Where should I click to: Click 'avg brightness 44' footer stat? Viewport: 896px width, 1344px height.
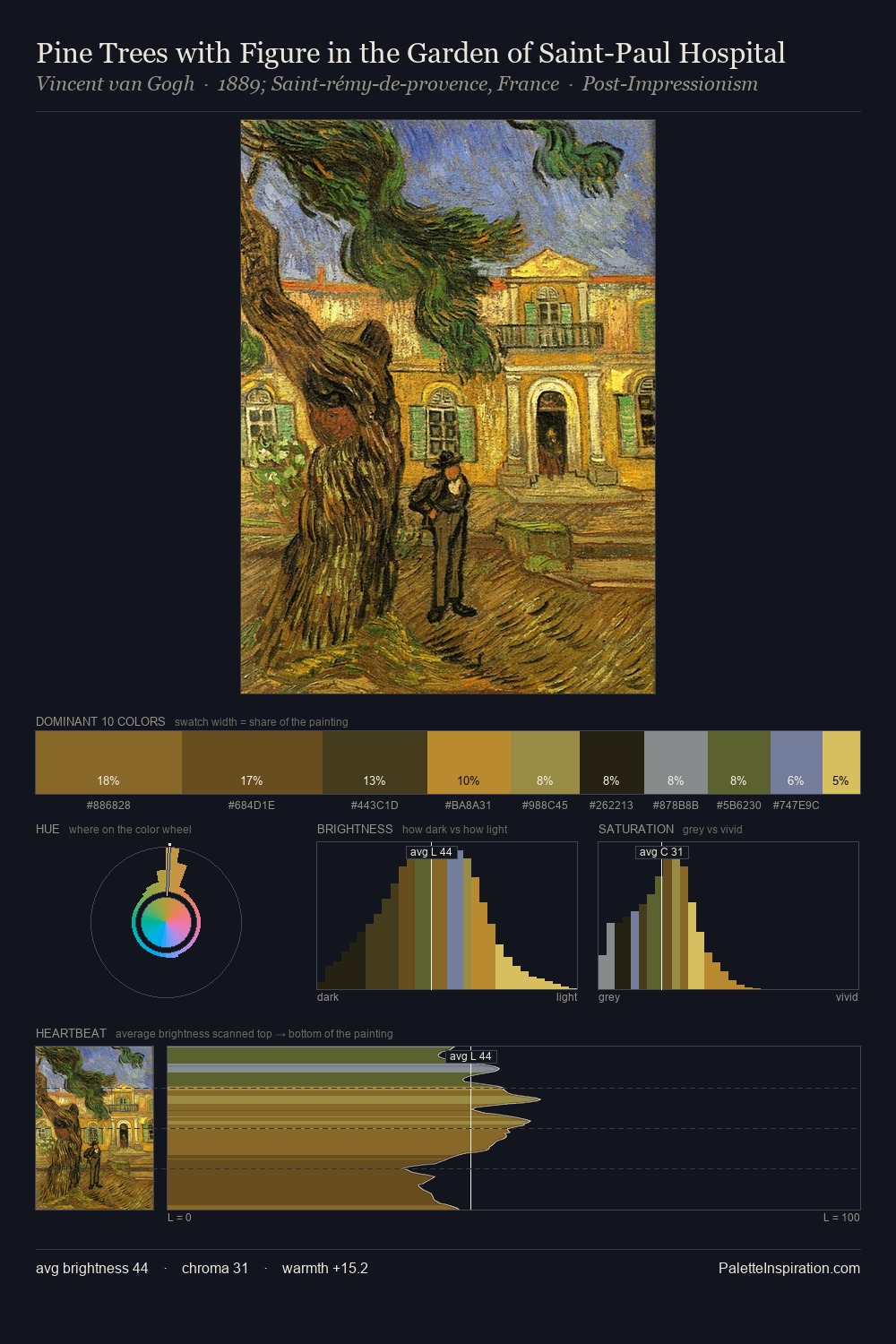(92, 1268)
